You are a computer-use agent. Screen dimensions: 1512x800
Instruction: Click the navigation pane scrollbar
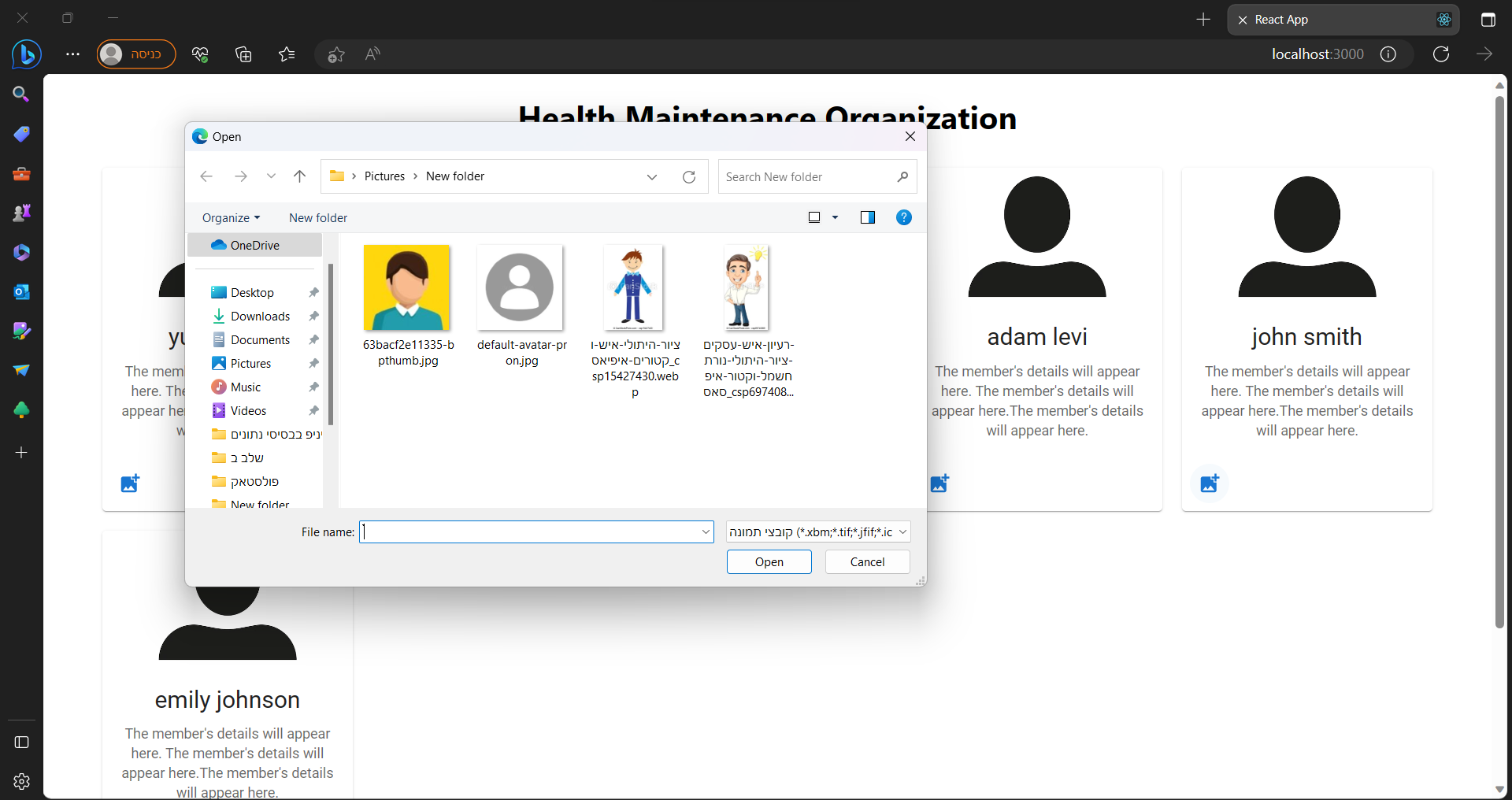coord(331,345)
